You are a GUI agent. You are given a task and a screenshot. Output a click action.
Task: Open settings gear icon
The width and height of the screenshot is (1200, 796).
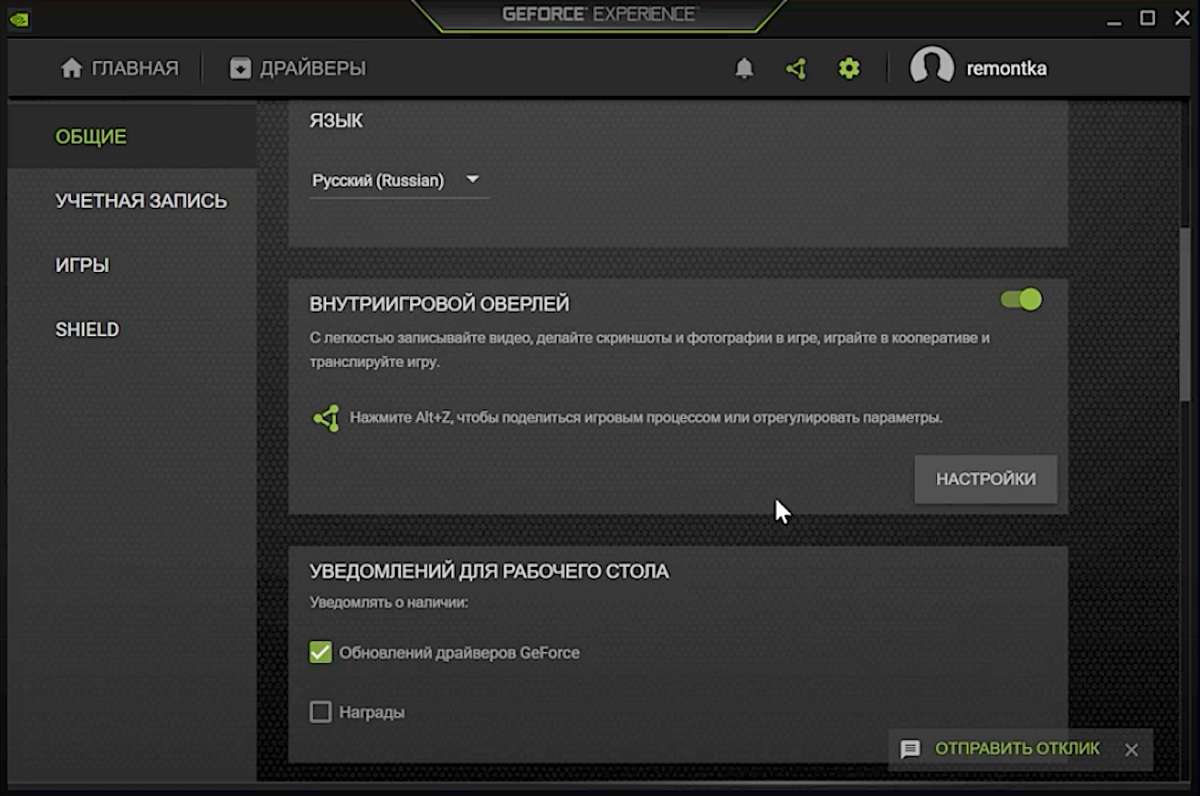[849, 69]
